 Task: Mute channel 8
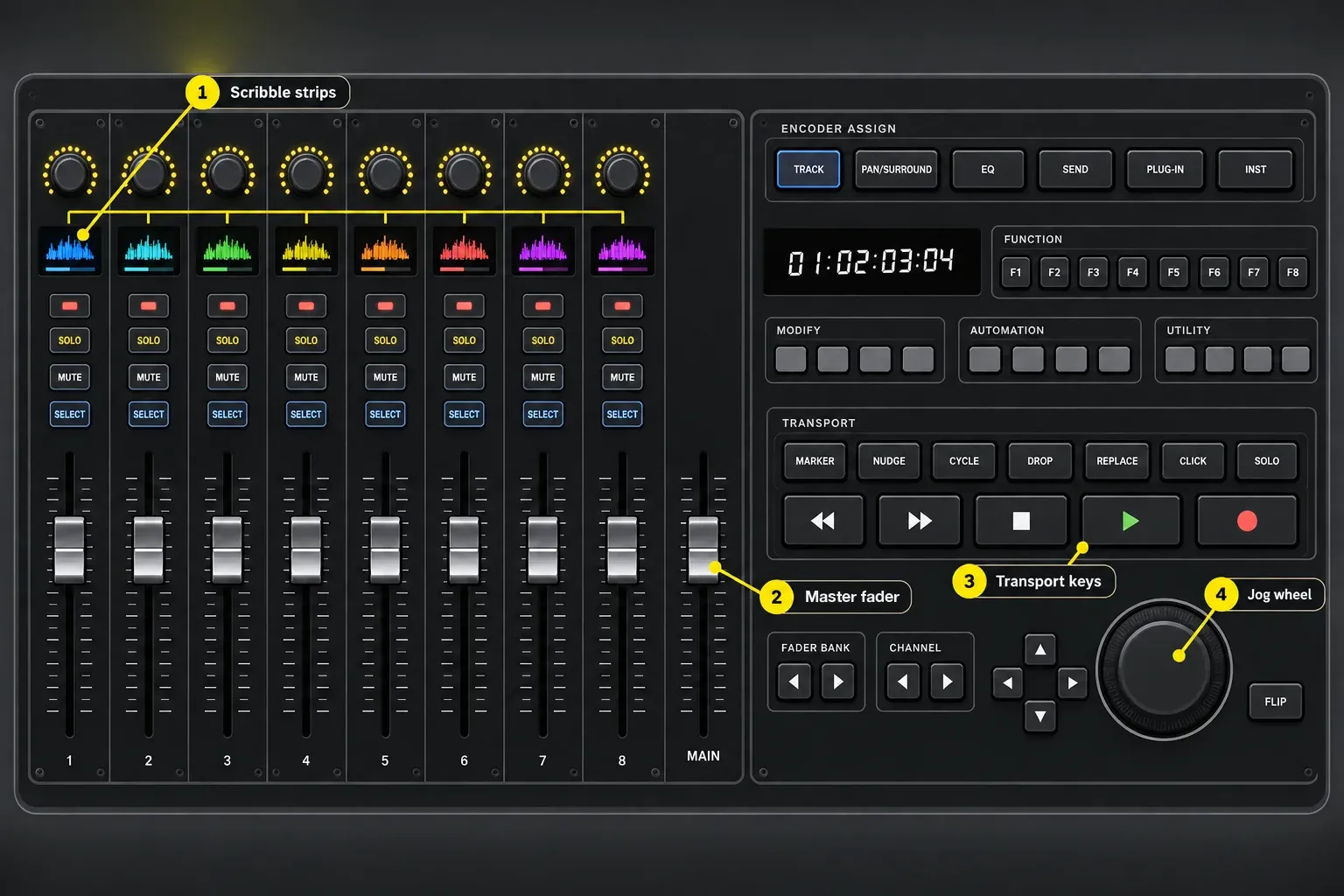[x=622, y=377]
